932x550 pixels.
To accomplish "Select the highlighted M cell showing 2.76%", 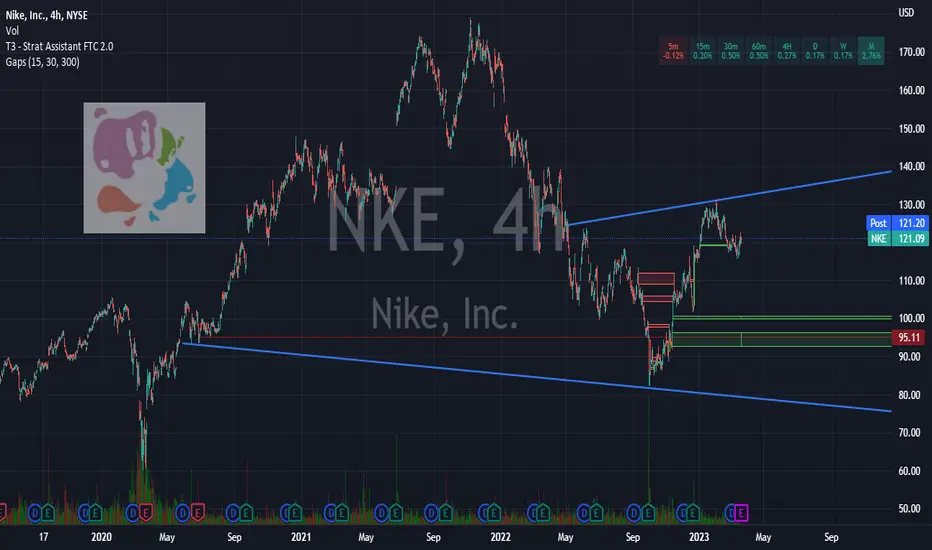I will click(871, 51).
